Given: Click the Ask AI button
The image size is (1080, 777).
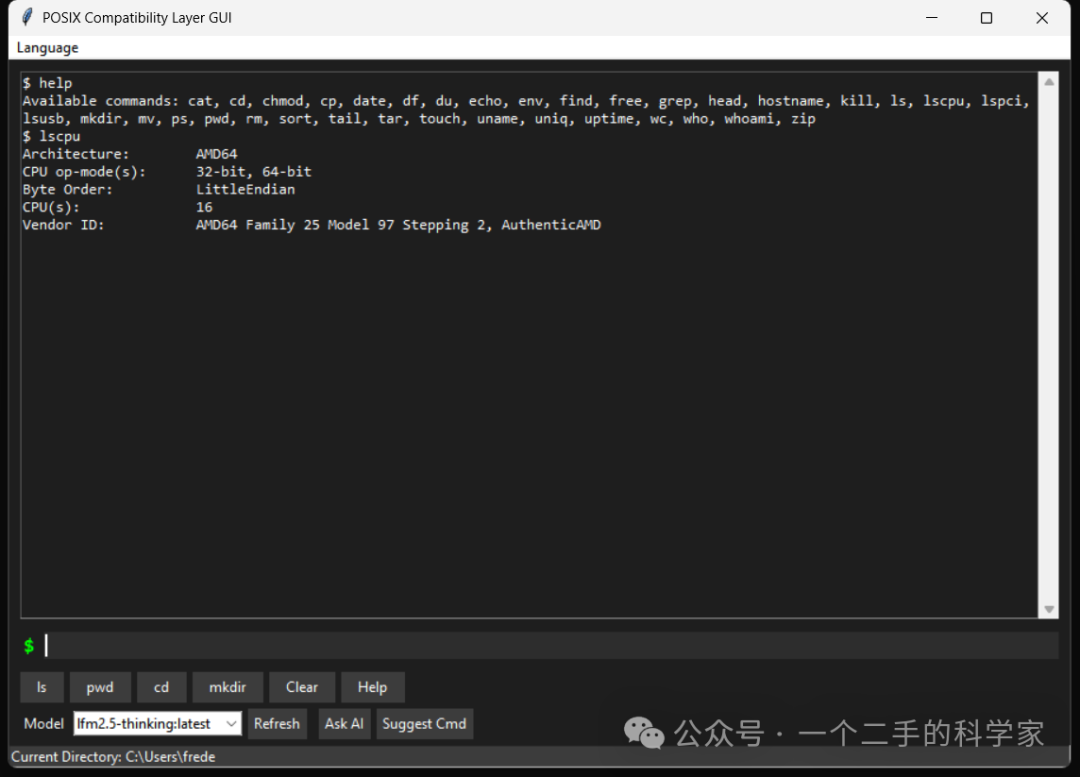Looking at the screenshot, I should 344,723.
